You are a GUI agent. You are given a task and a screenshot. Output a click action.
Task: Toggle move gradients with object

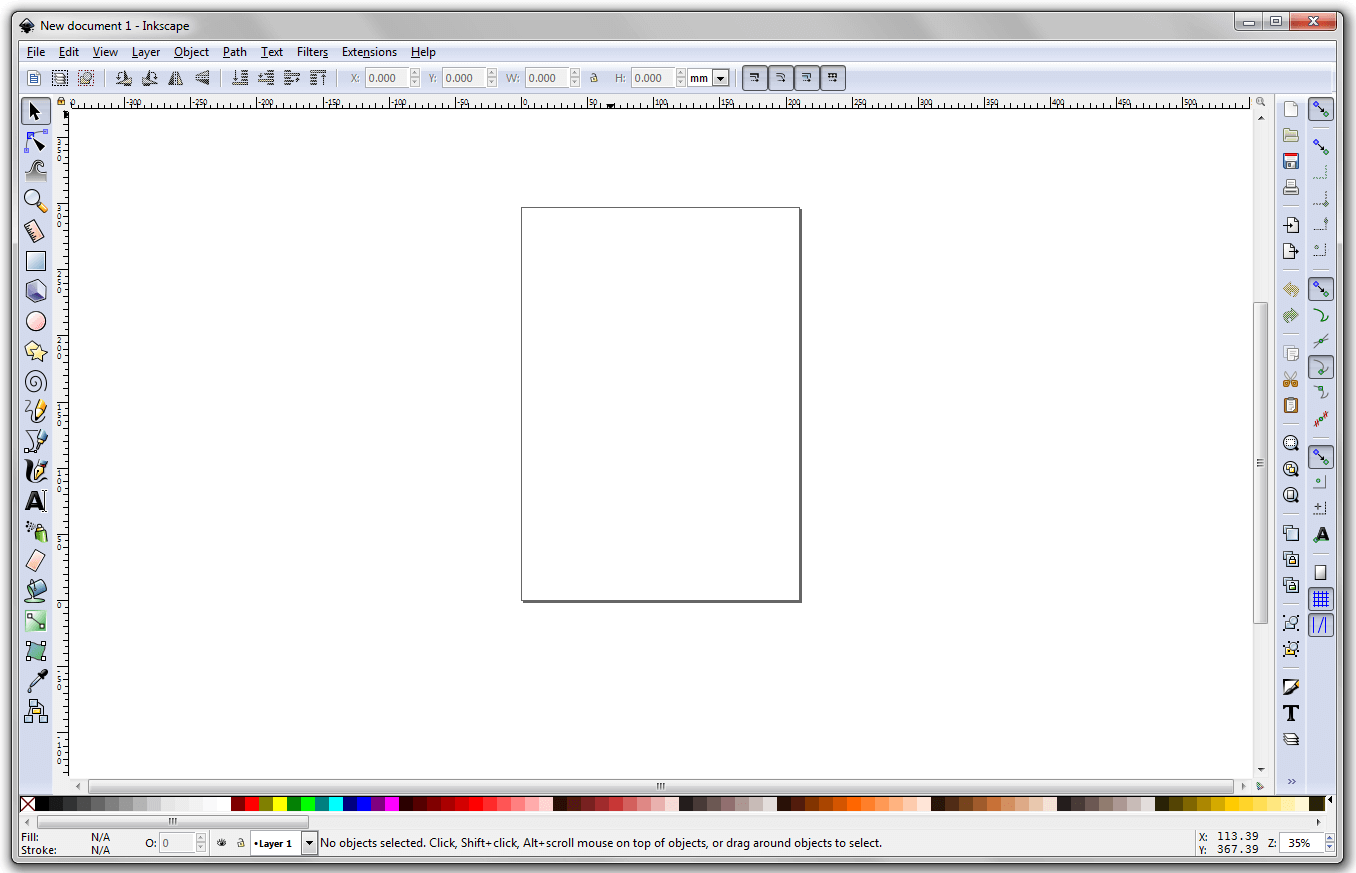tap(807, 78)
